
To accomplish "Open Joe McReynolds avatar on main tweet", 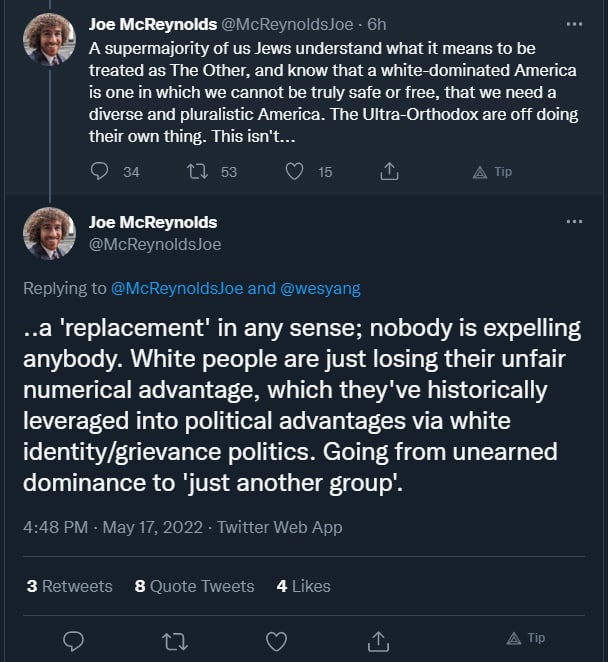I will [x=49, y=233].
